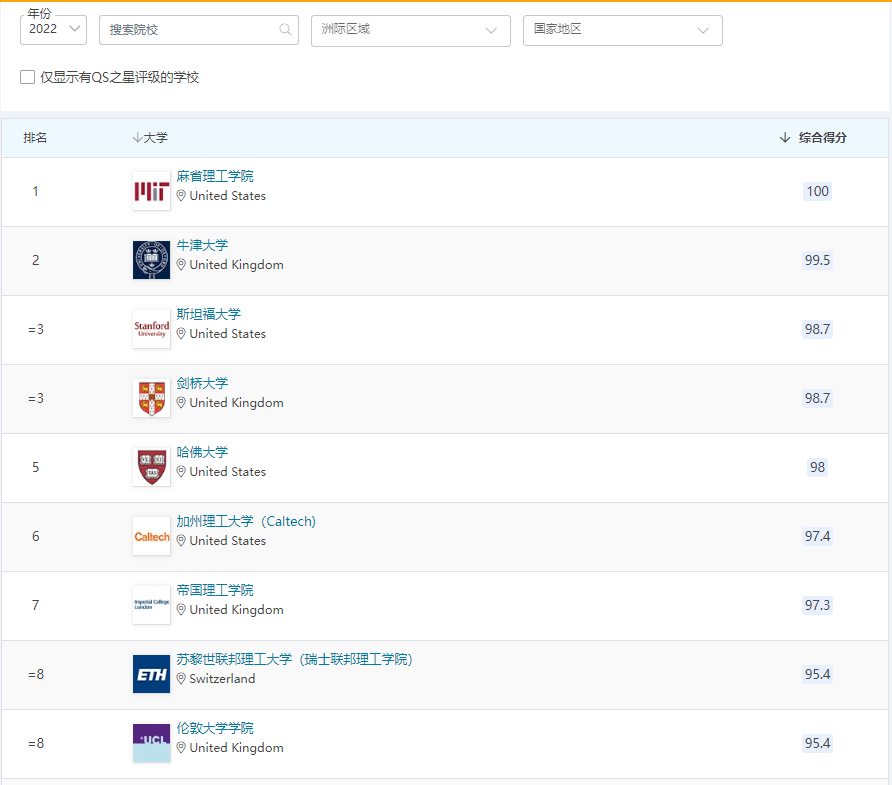Image resolution: width=892 pixels, height=785 pixels.
Task: Open 伦敦大学学院 university link
Action: 215,728
